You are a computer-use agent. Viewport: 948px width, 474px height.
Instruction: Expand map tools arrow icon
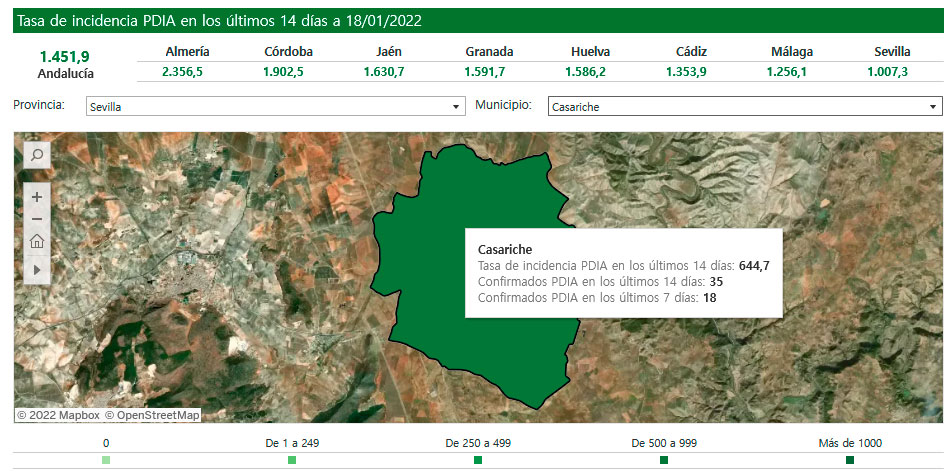[x=37, y=269]
